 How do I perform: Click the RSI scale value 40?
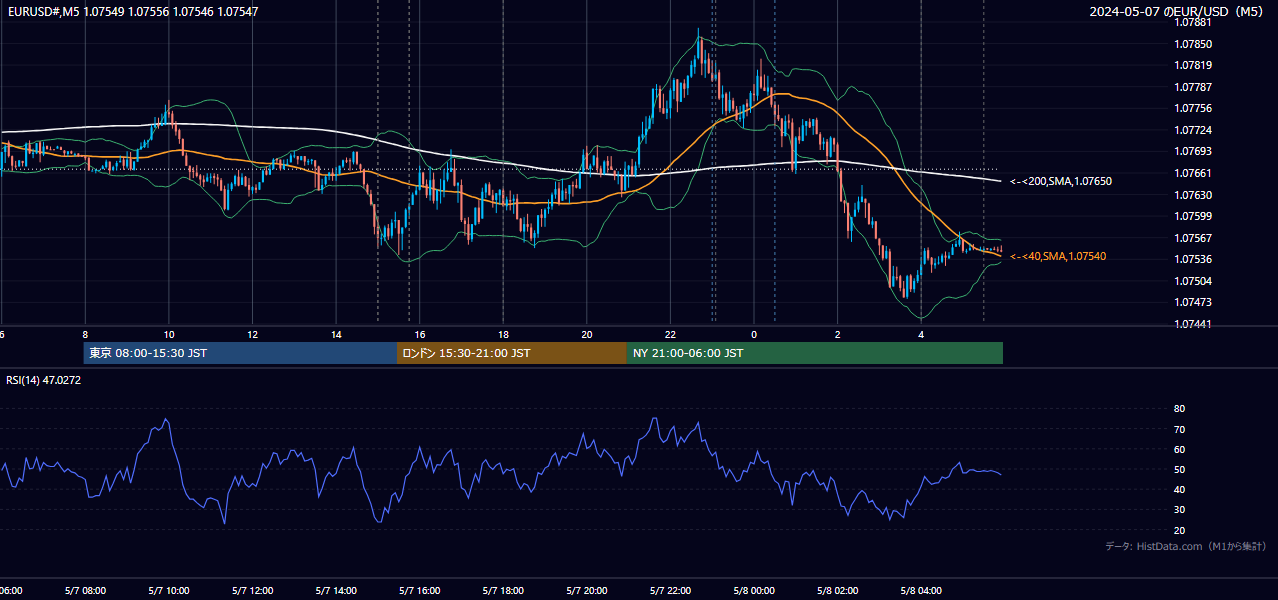pyautogui.click(x=1180, y=489)
